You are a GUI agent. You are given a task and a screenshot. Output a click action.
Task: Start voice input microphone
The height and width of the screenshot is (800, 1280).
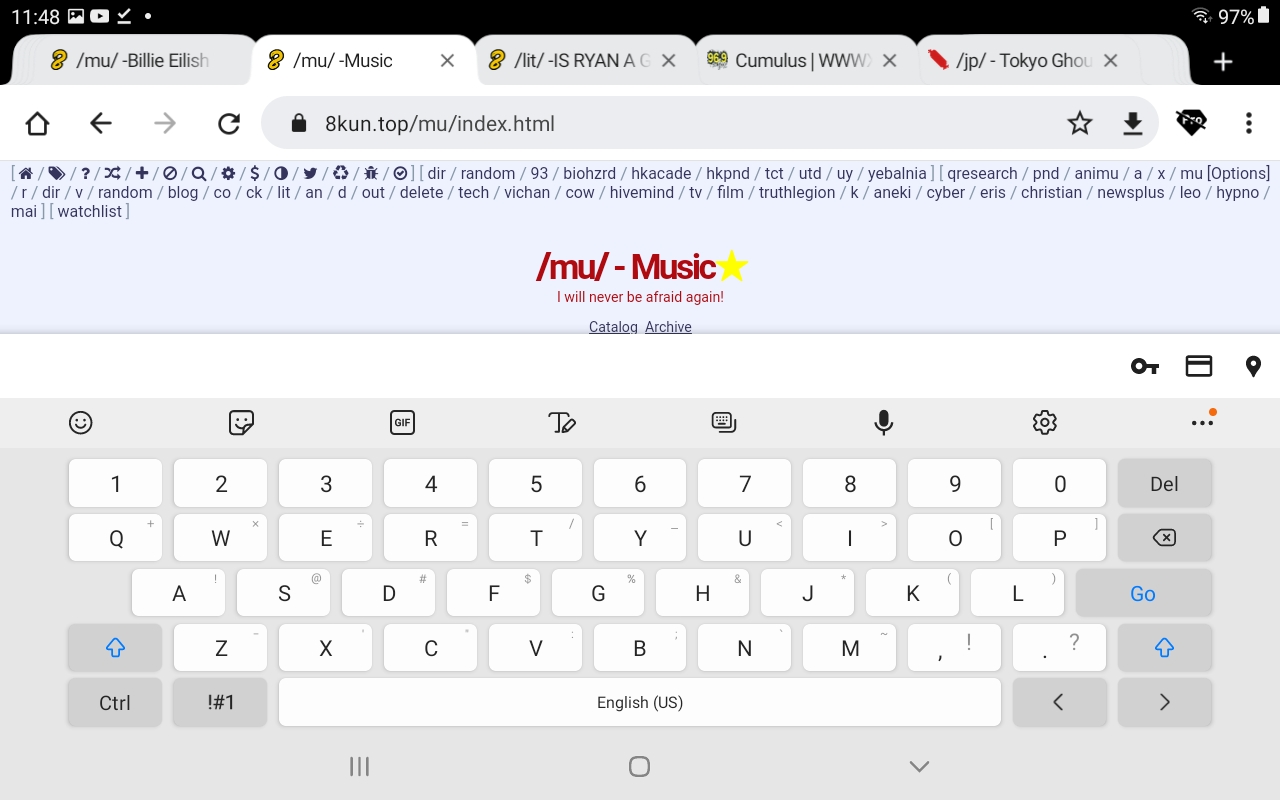884,423
